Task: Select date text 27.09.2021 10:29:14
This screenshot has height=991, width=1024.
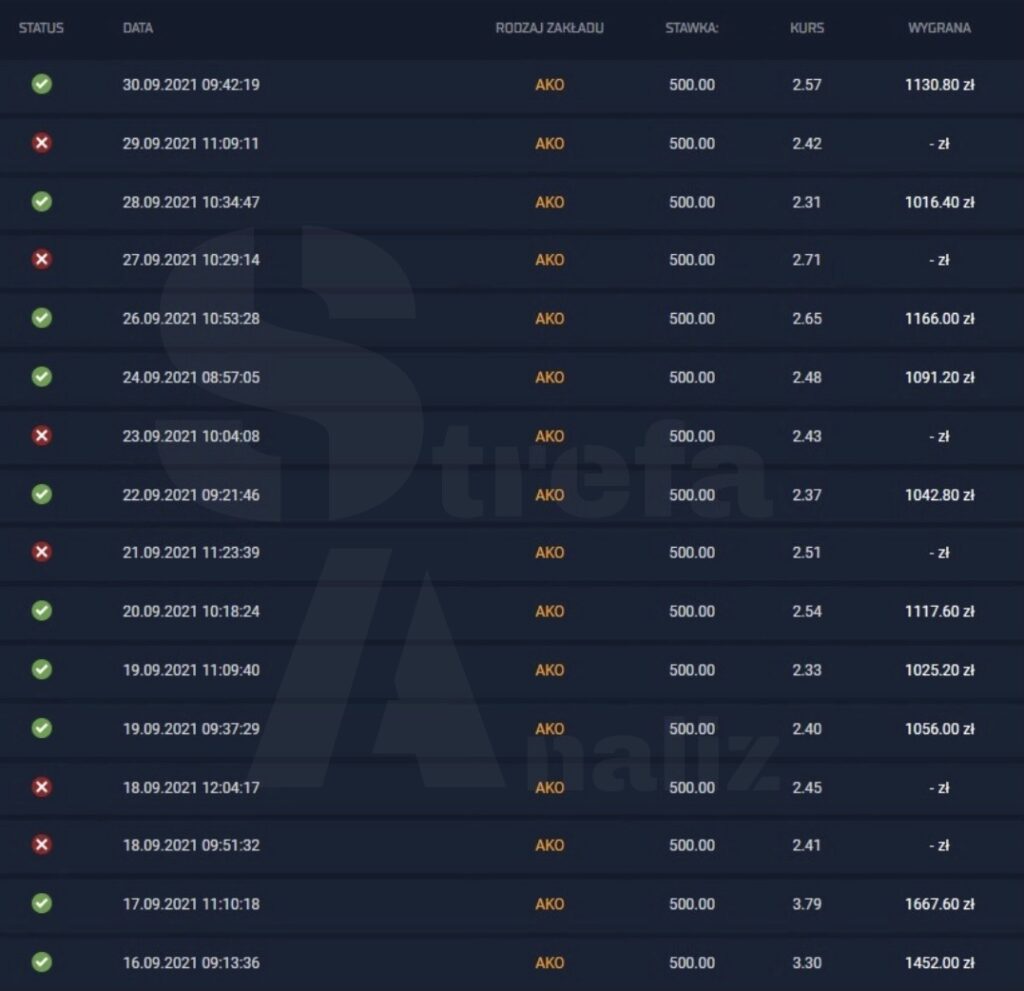Action: [x=191, y=260]
